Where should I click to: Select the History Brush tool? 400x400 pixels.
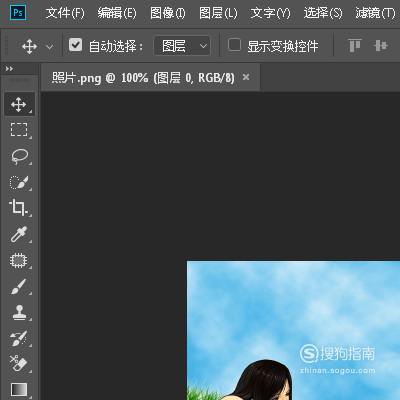[19, 338]
